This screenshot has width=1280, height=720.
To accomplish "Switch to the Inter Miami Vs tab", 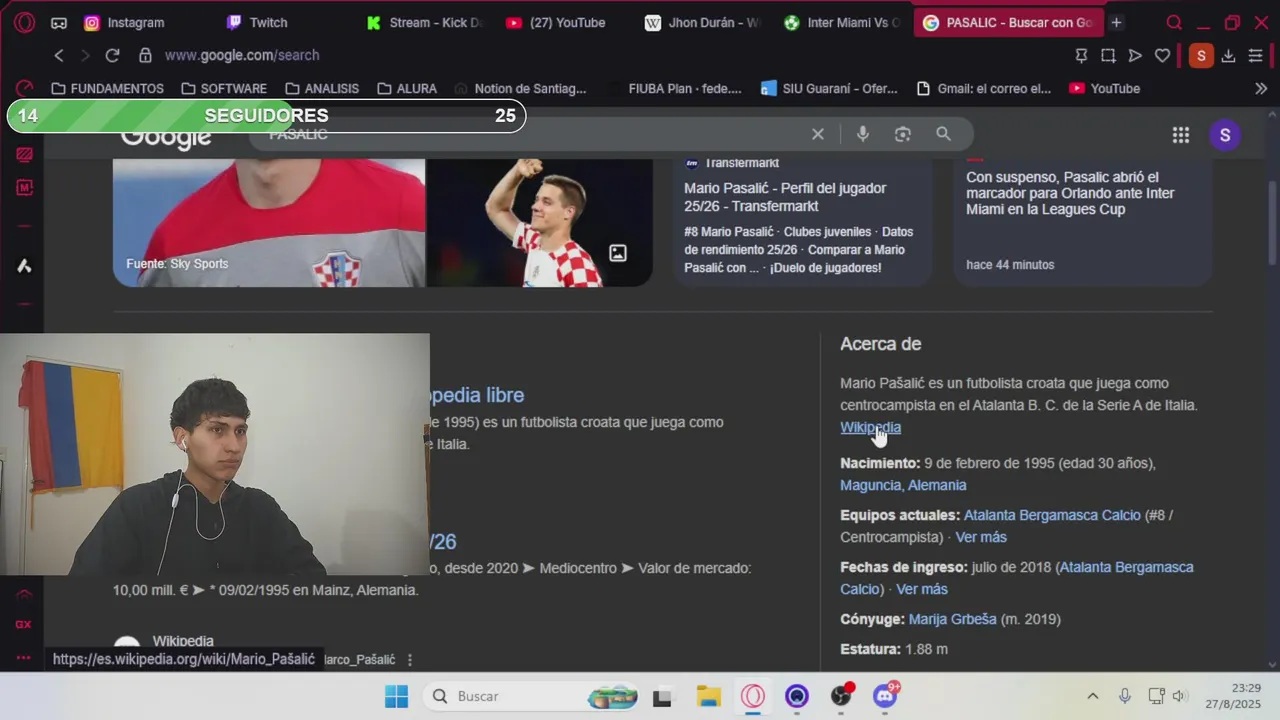I will pyautogui.click(x=841, y=22).
